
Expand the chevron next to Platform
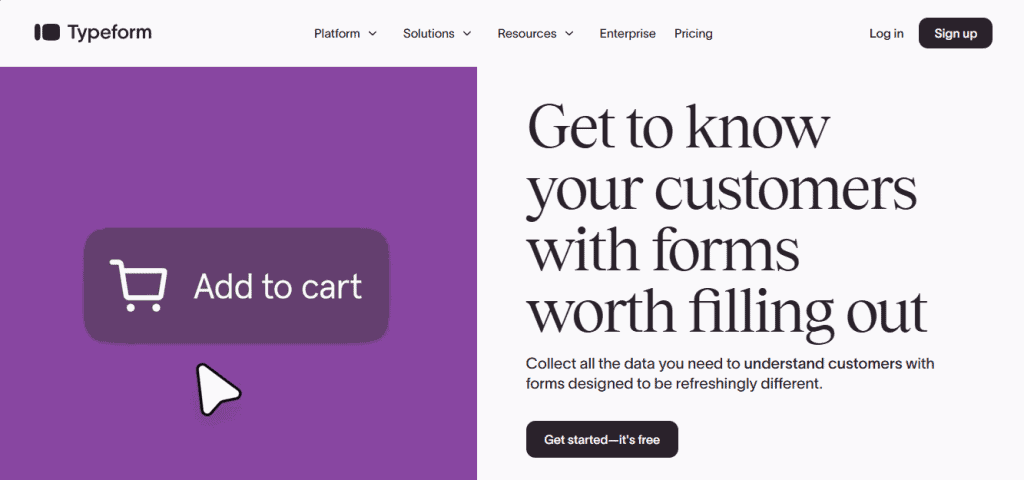pyautogui.click(x=372, y=33)
